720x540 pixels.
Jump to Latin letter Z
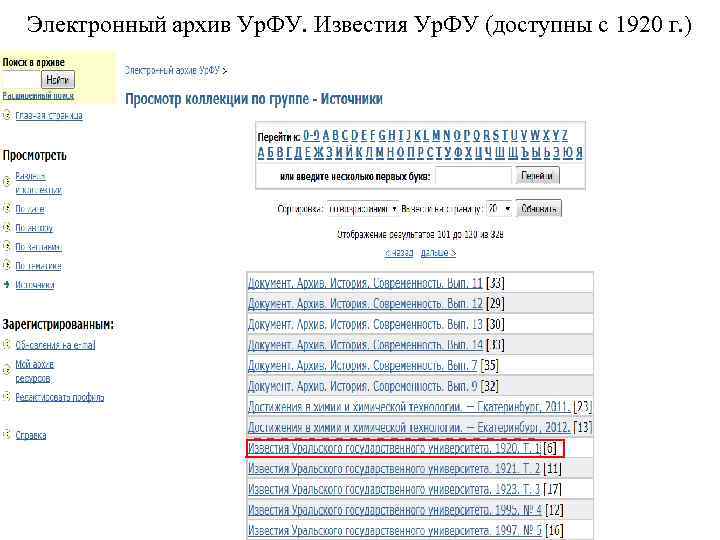tap(565, 135)
